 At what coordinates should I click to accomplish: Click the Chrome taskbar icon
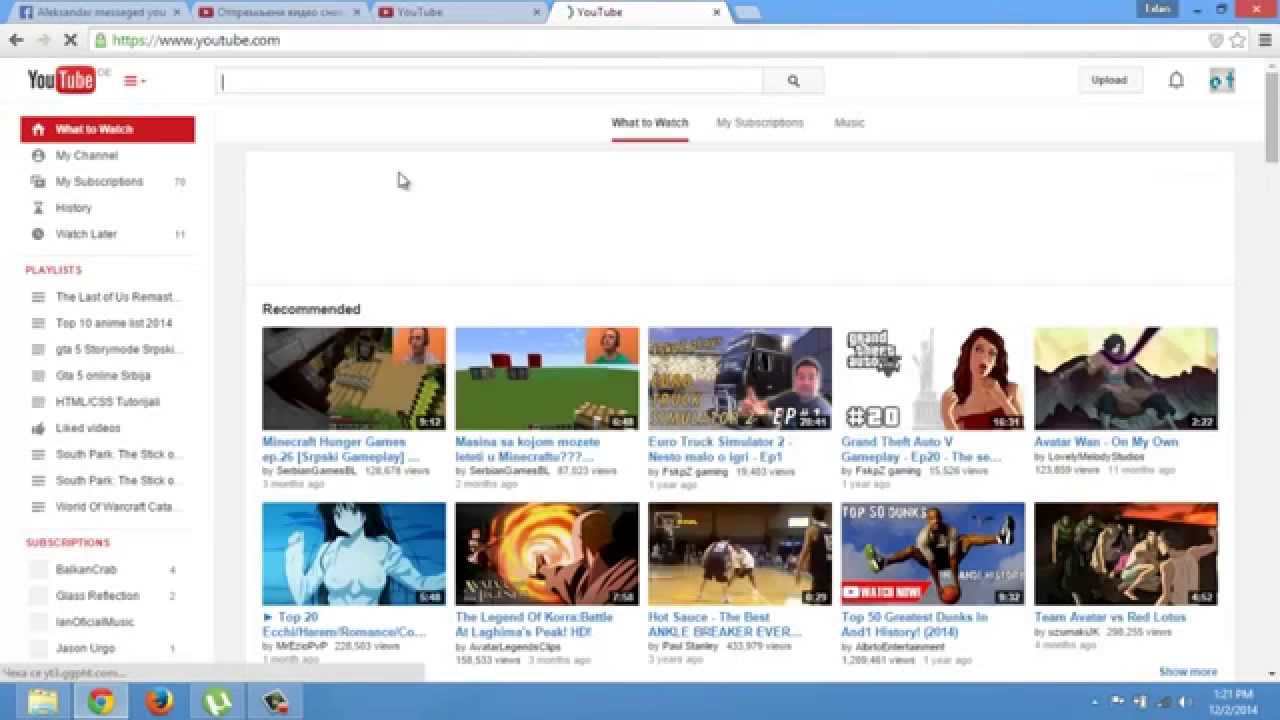tap(100, 702)
